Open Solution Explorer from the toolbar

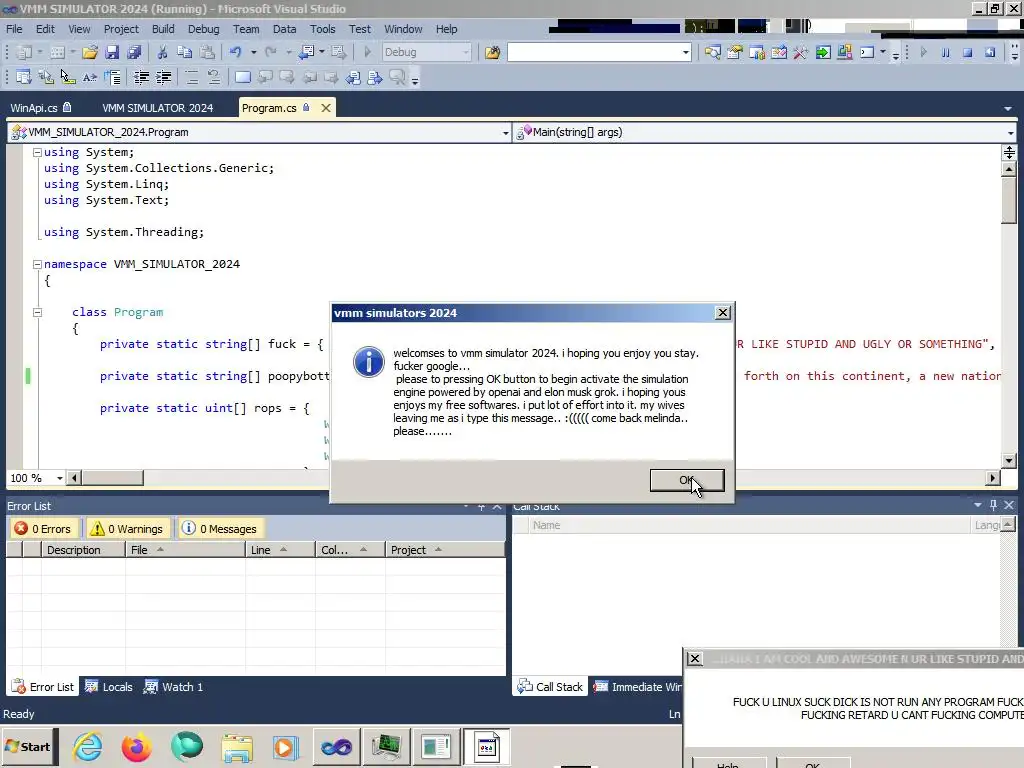(x=712, y=52)
